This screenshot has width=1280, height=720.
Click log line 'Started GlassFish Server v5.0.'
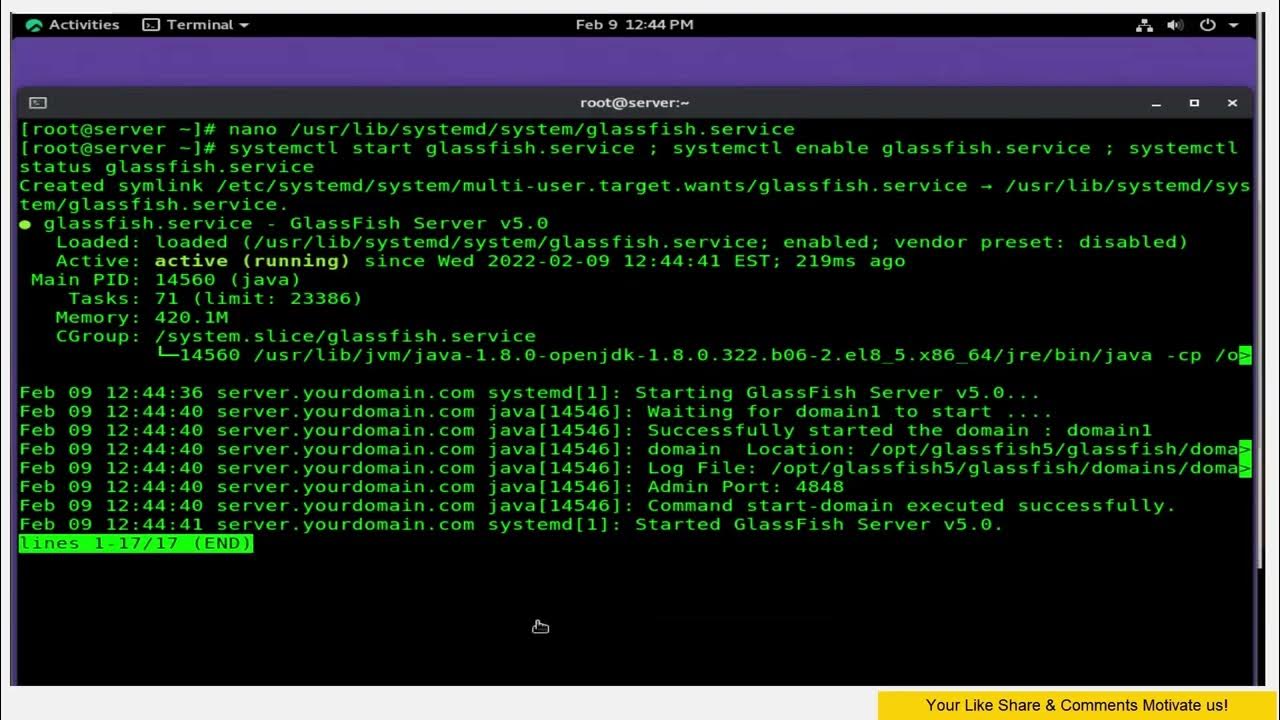pyautogui.click(x=511, y=525)
